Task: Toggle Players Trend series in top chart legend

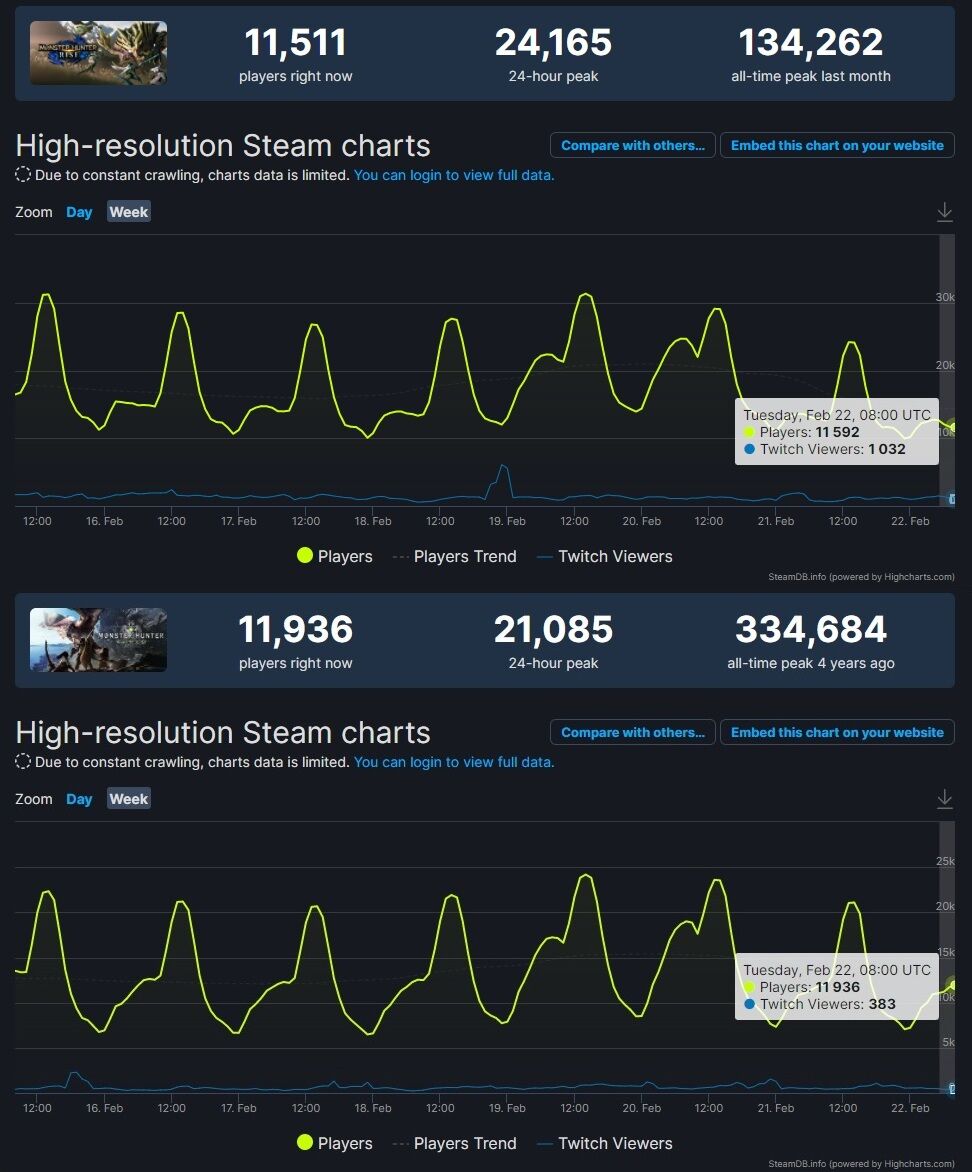Action: point(455,556)
